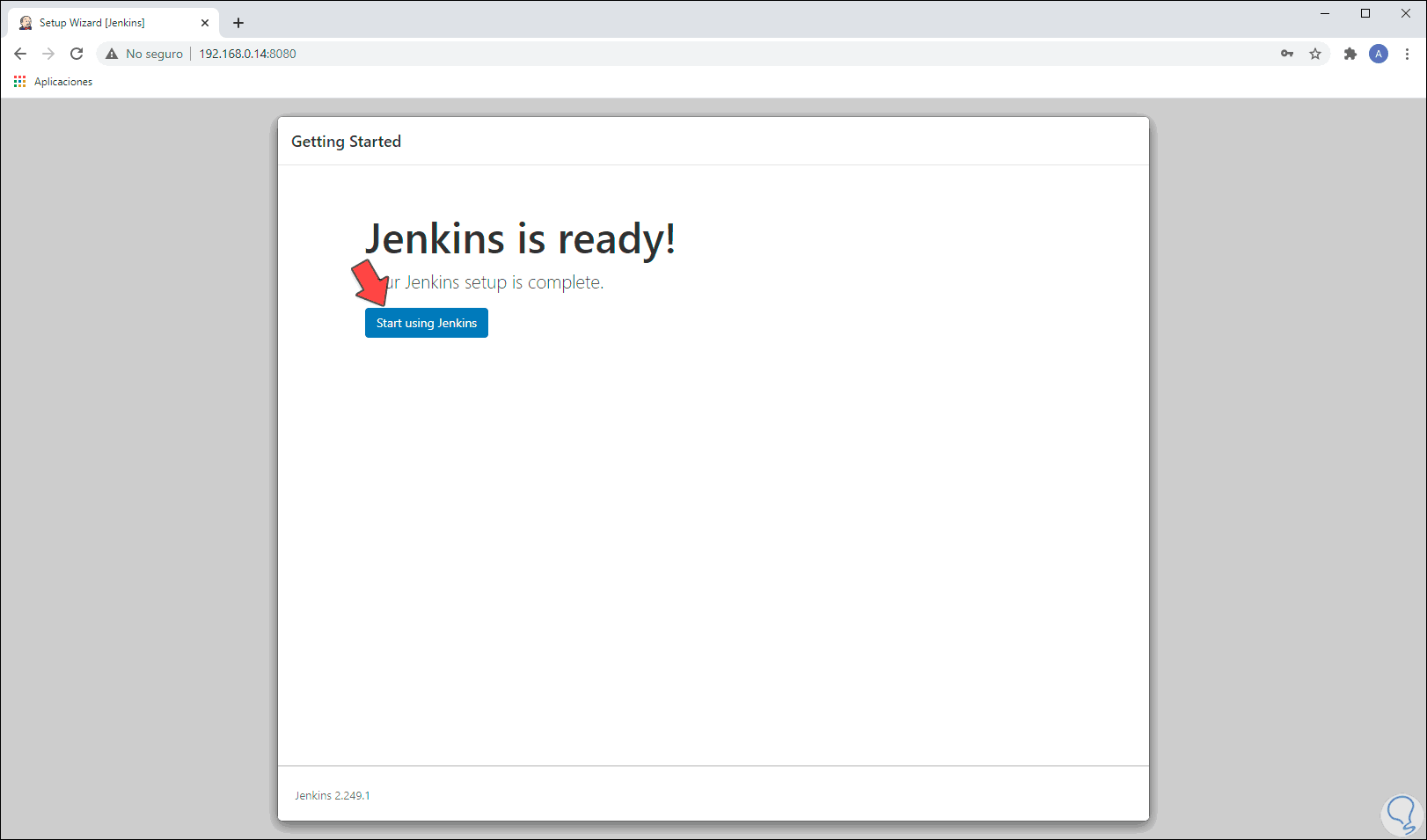Go forward in browser history
1427x840 pixels.
[48, 54]
